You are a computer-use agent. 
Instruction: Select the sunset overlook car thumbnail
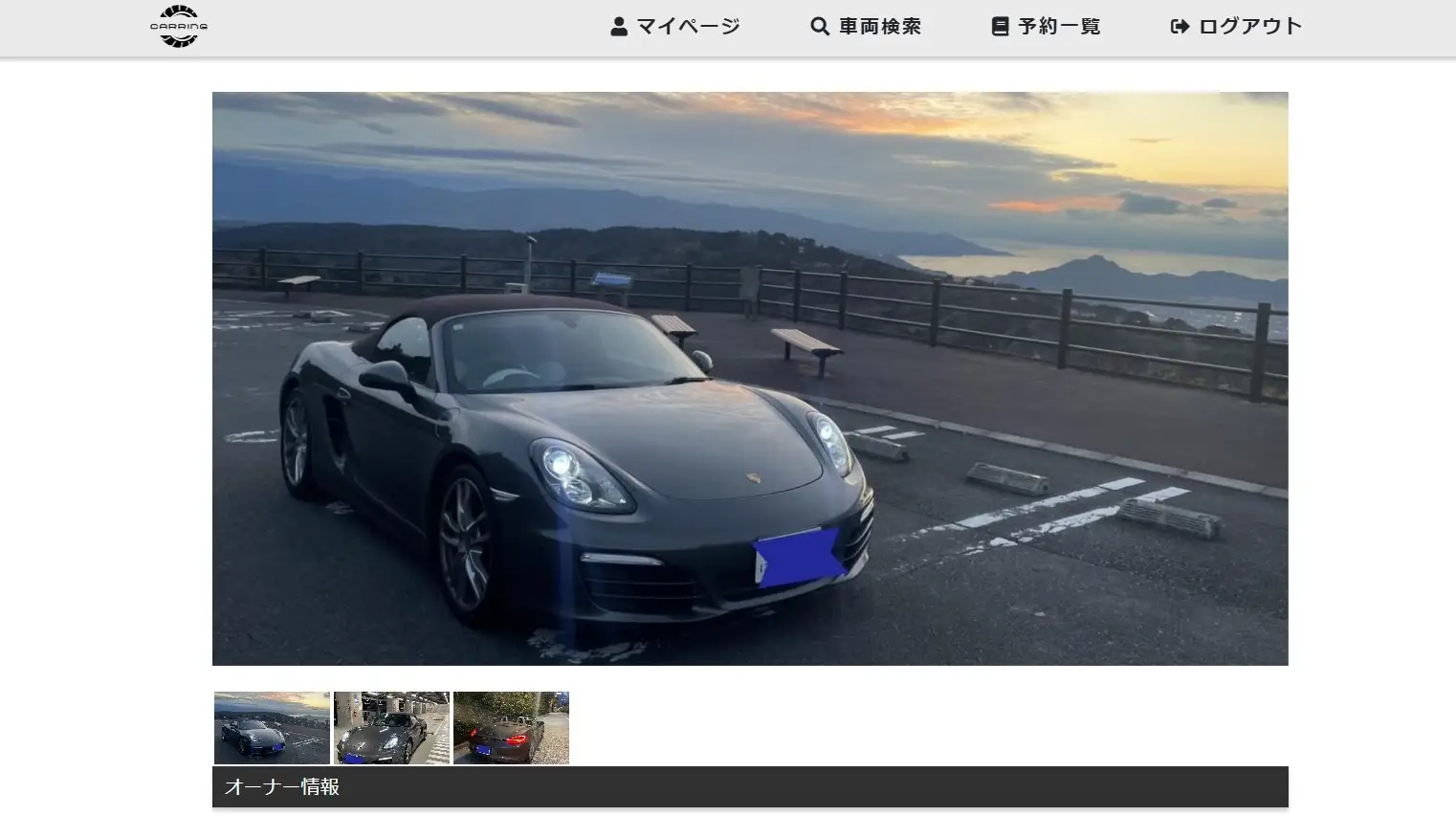(x=272, y=728)
